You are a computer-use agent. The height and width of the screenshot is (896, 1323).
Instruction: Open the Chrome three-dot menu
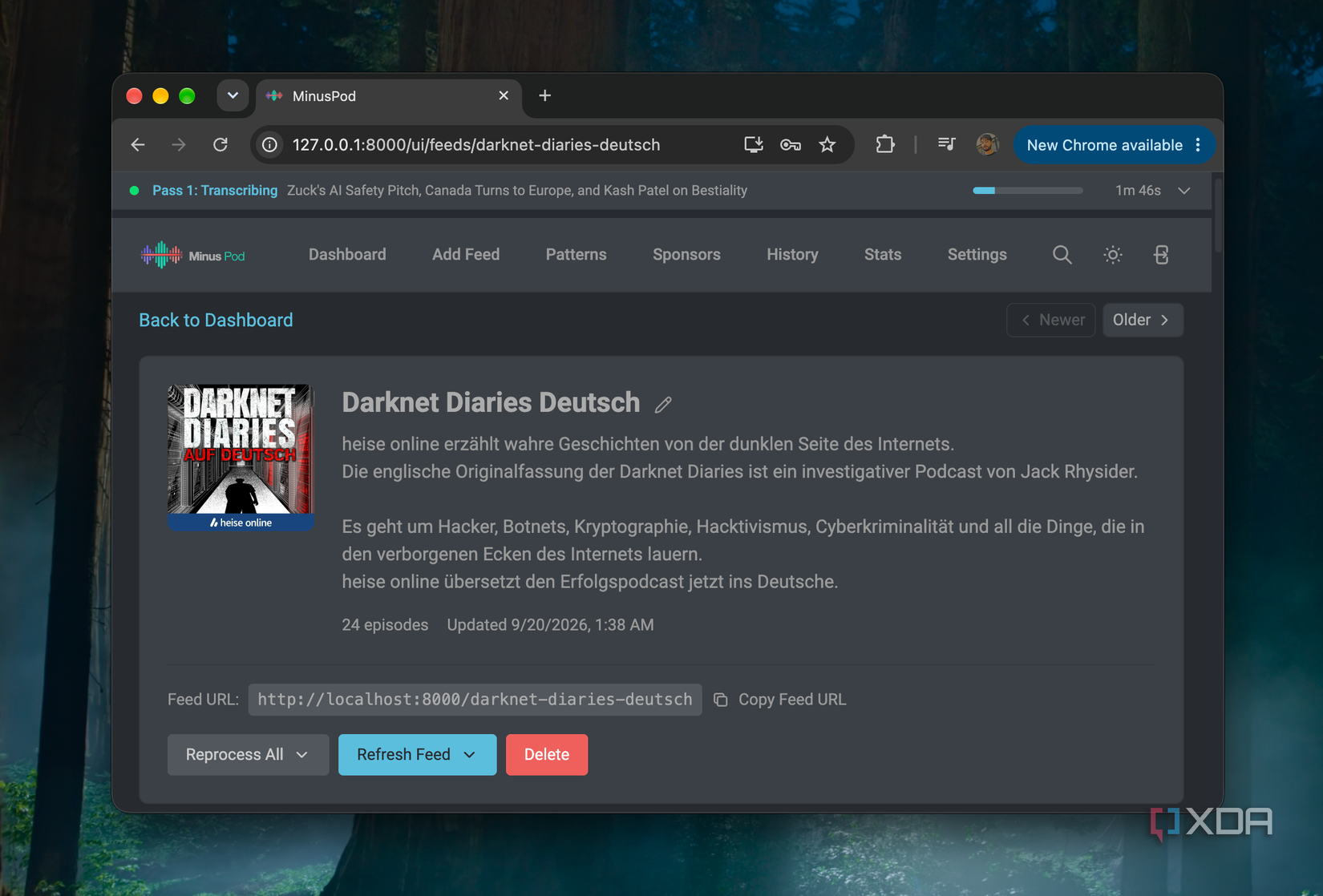(x=1198, y=145)
